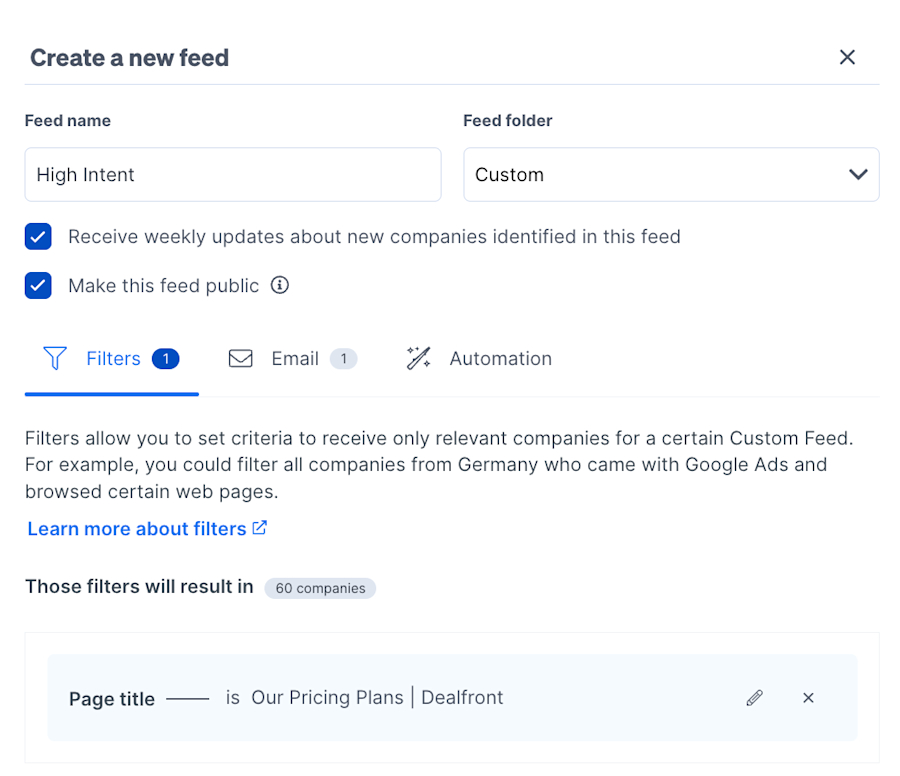Select the magic wand Automation icon
The image size is (900, 776).
click(418, 358)
